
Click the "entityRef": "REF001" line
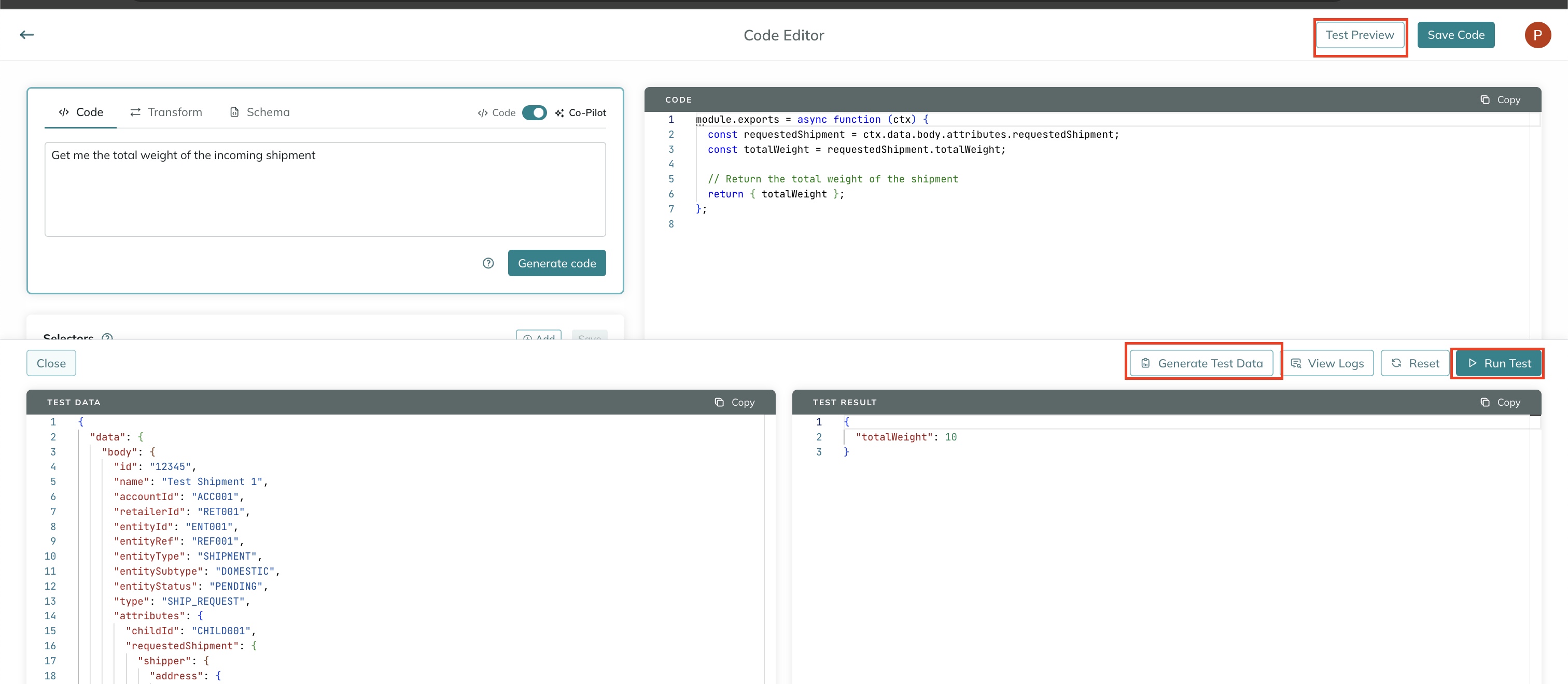[x=178, y=541]
